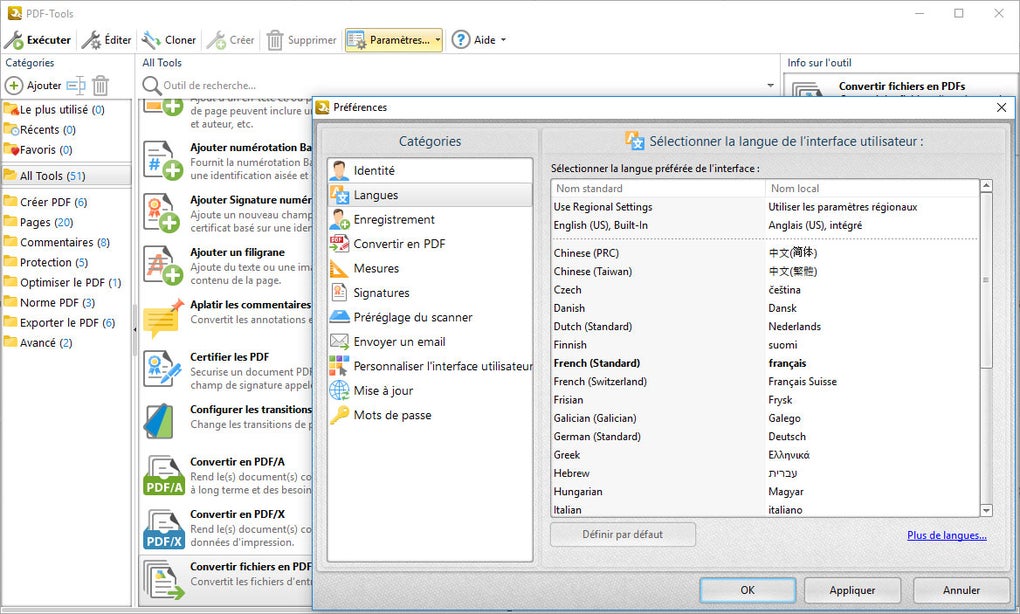Click the Ajouter un filigrane tool icon
1020x614 pixels.
(163, 265)
